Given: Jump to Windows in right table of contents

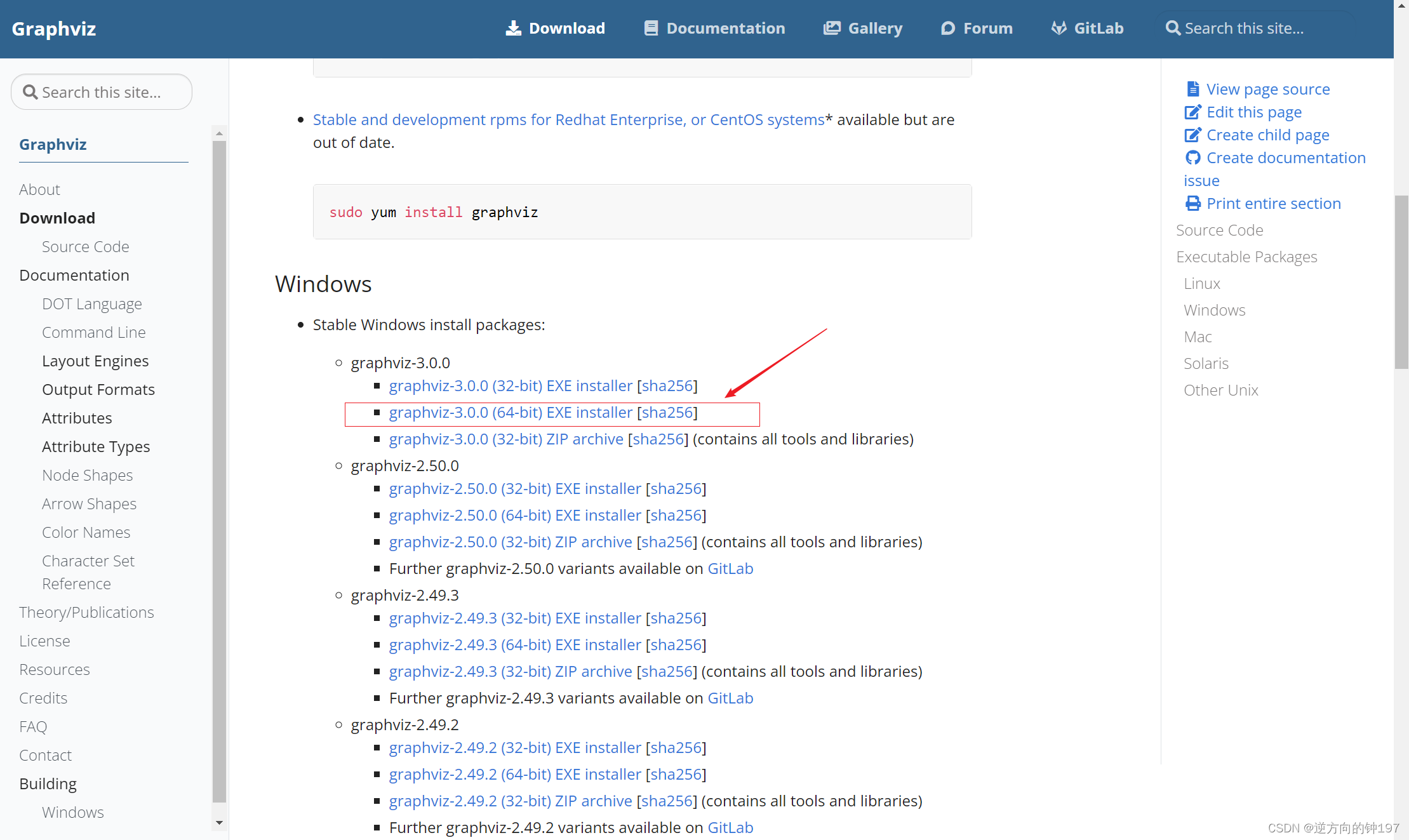Looking at the screenshot, I should pos(1214,310).
